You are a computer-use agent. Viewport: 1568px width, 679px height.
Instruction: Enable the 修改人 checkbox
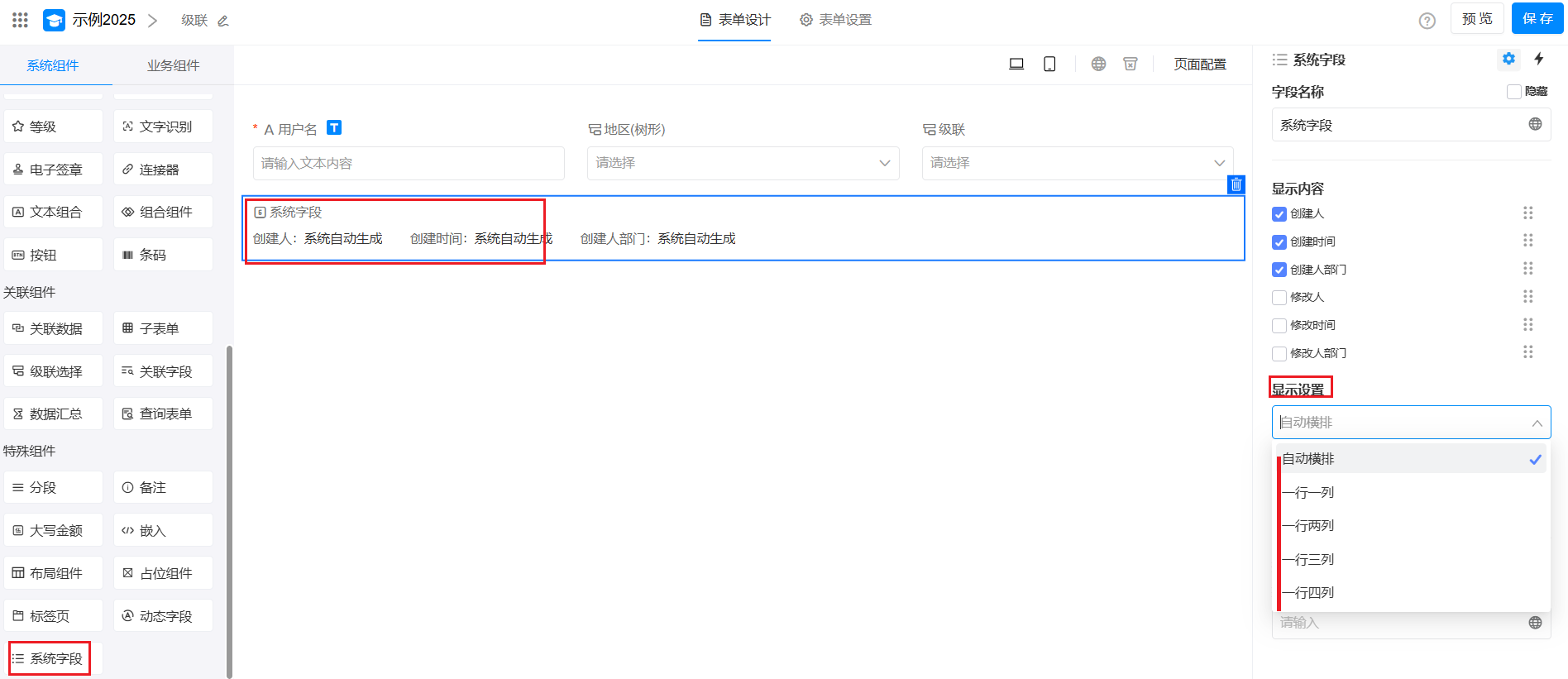[1279, 298]
